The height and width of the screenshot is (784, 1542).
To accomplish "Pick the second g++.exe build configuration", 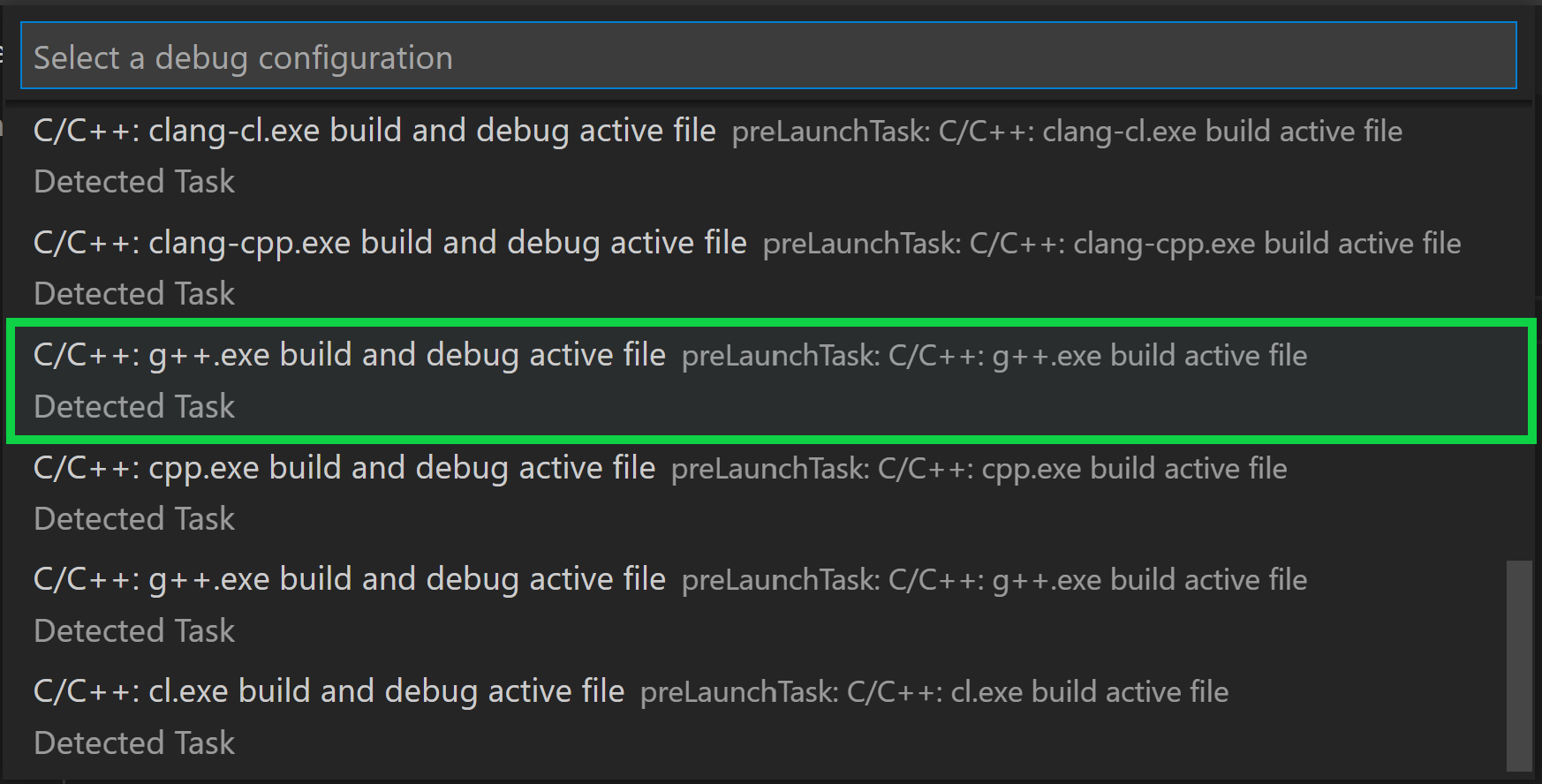I will pos(349,579).
